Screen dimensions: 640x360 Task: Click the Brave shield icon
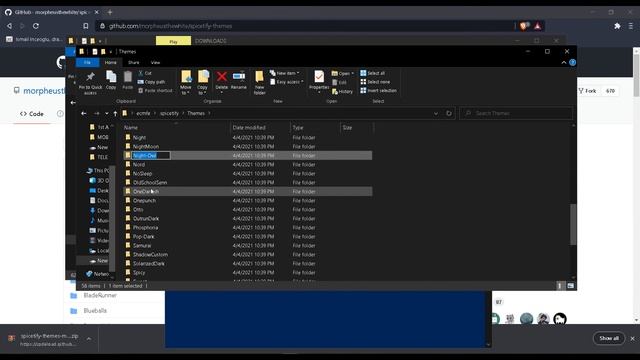coord(524,26)
